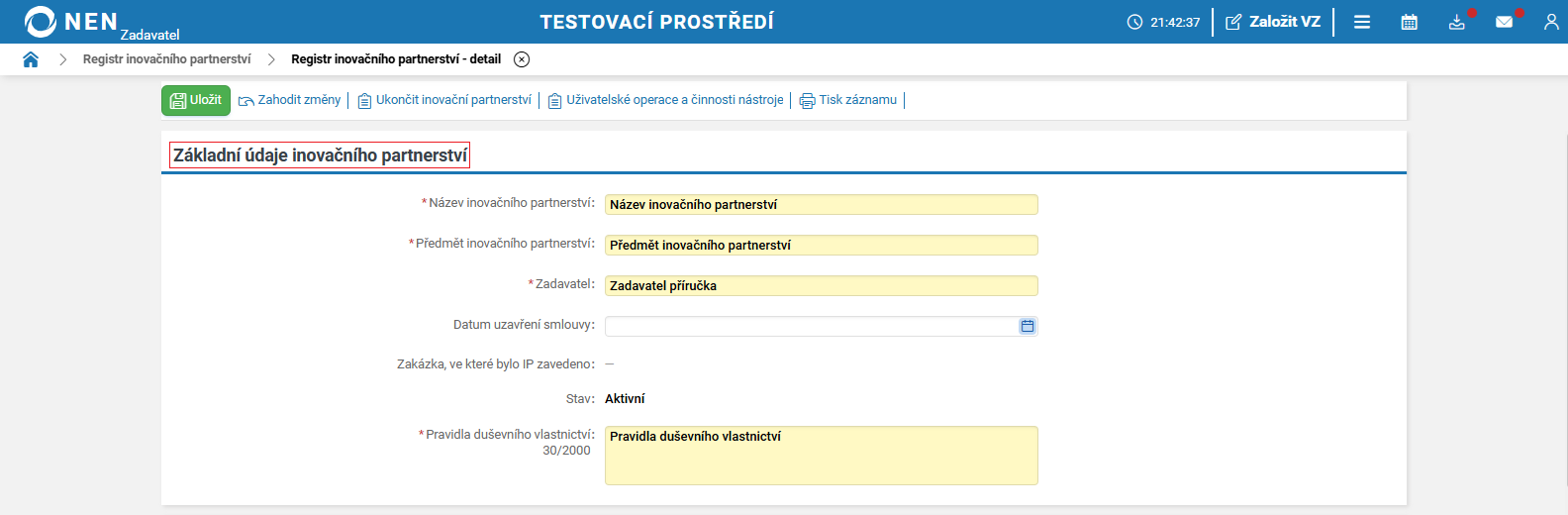Image resolution: width=1568 pixels, height=515 pixels.
Task: Click the NEN logo
Action: pos(71,22)
